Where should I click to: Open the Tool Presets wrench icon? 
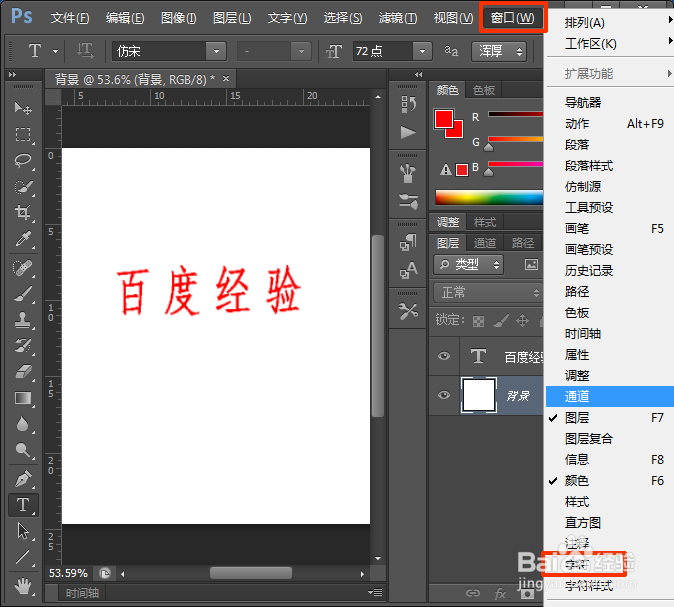(x=408, y=312)
